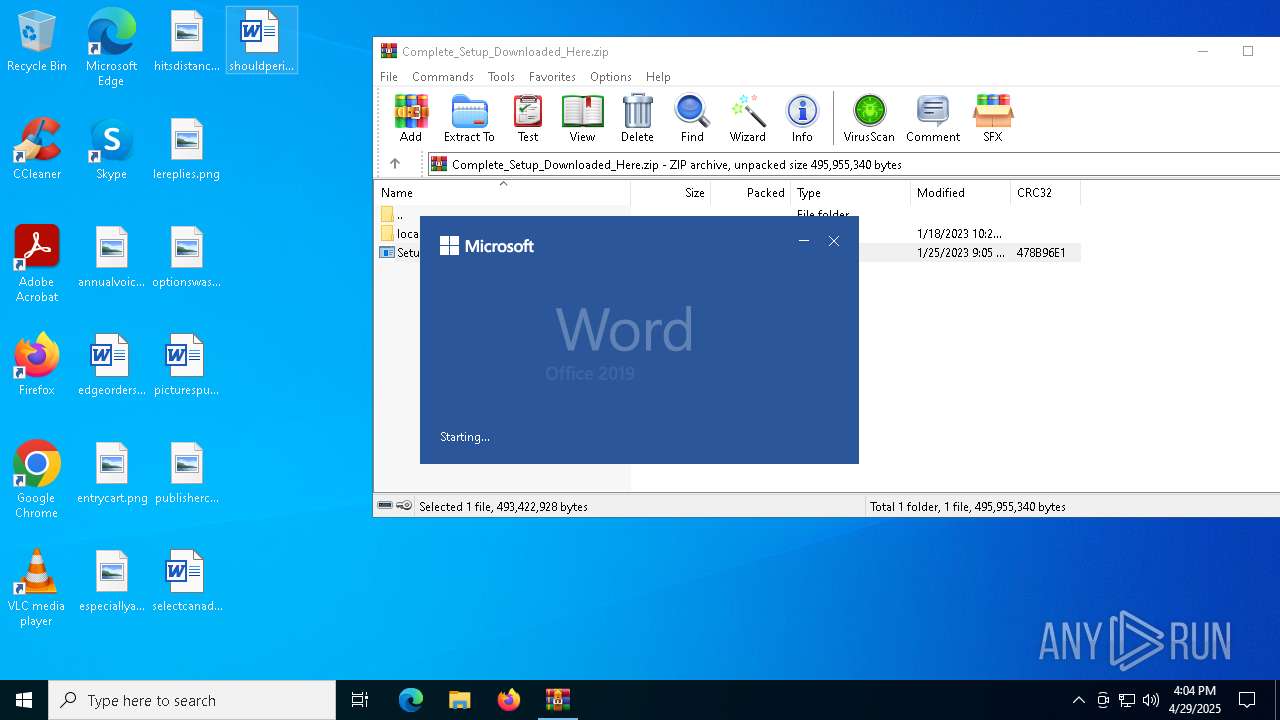Run VirusScan on archive

pyautogui.click(x=869, y=119)
